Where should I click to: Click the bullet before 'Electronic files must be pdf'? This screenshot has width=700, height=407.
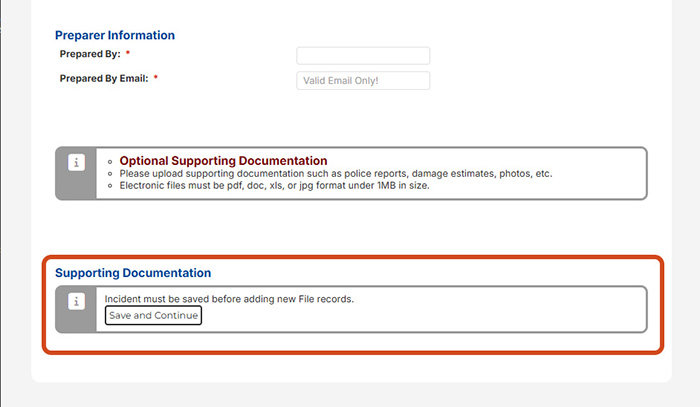click(108, 186)
